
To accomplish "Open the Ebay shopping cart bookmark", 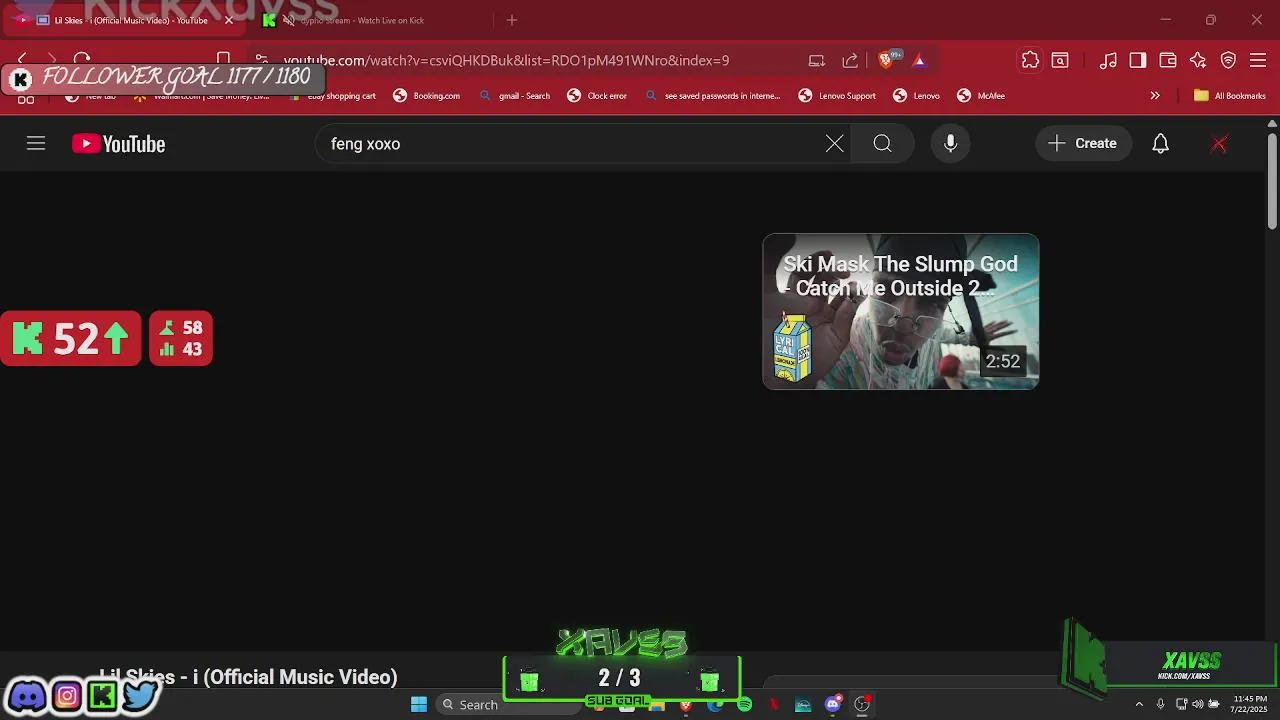I will (332, 96).
